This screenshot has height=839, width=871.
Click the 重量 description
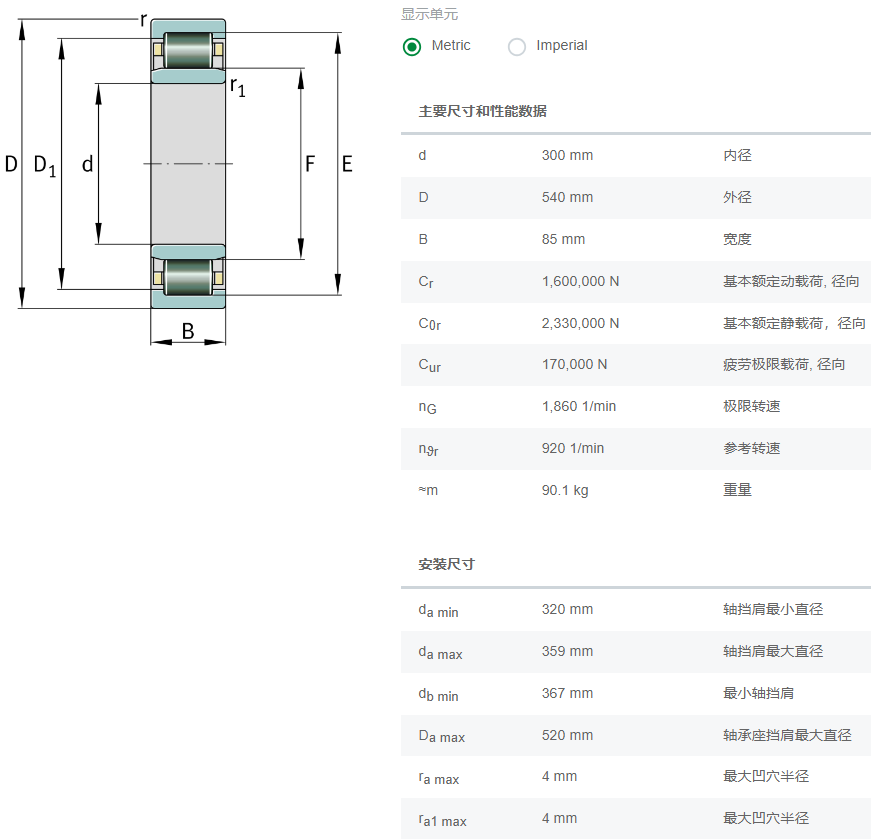(737, 491)
